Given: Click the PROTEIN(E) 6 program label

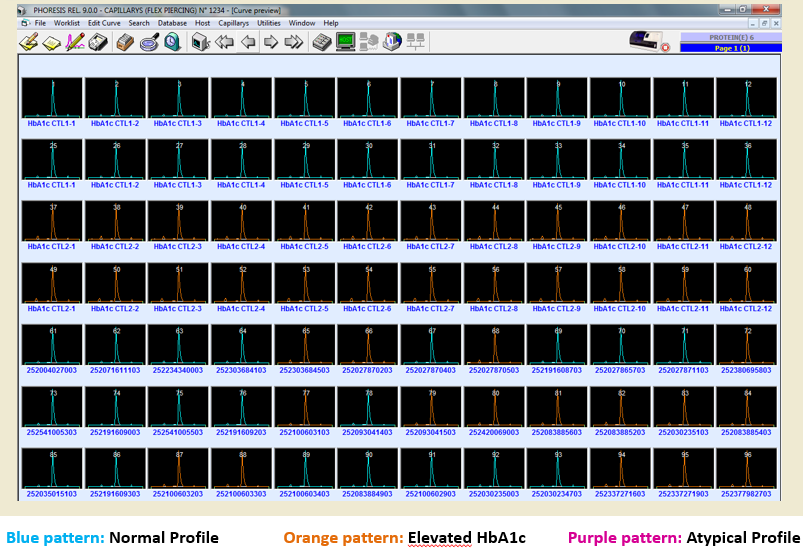Looking at the screenshot, I should pyautogui.click(x=739, y=37).
